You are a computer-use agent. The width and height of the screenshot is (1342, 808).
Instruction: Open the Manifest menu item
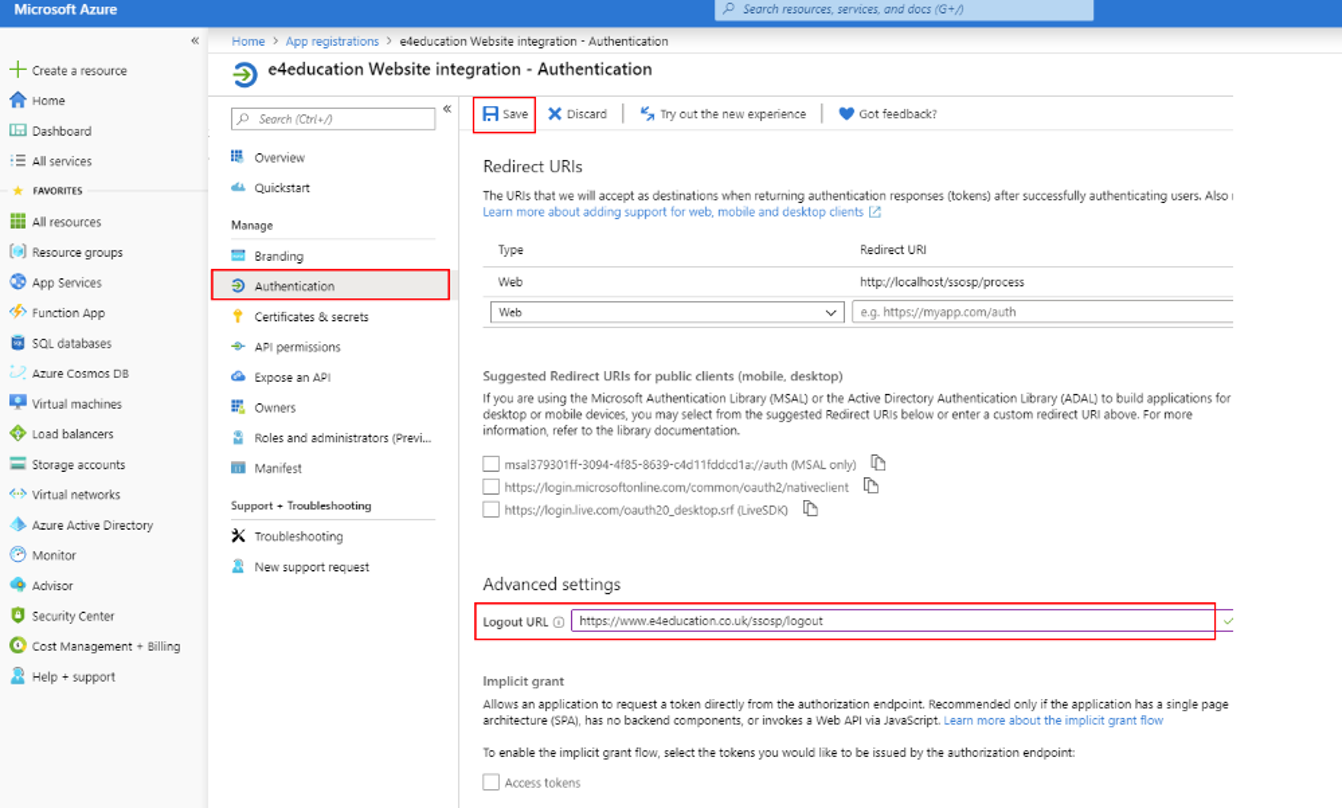(x=277, y=468)
